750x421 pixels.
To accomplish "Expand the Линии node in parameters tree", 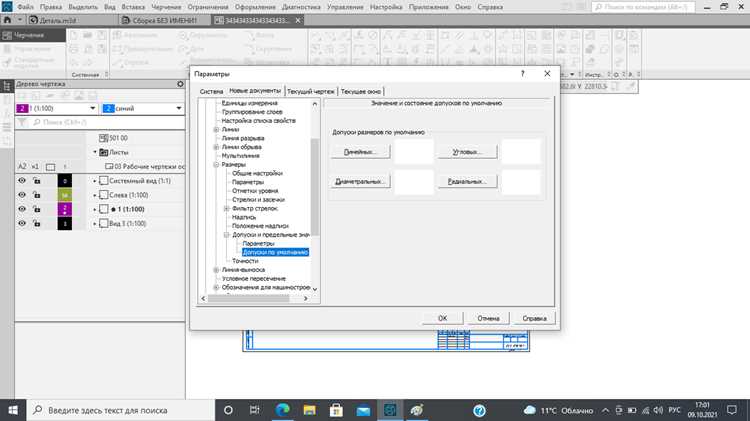I will 216,130.
